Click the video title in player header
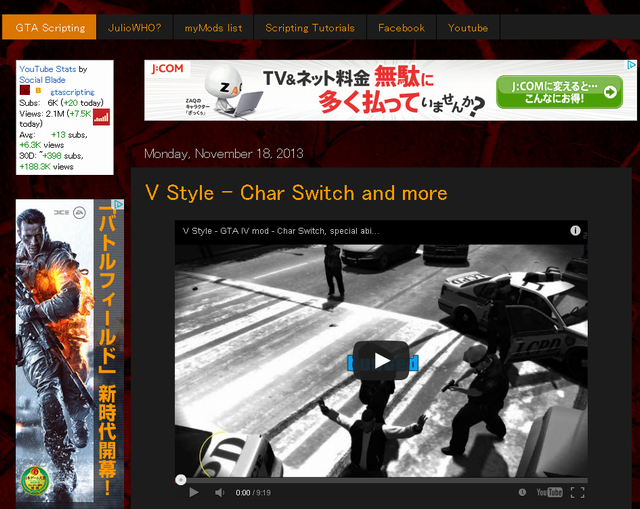 281,231
